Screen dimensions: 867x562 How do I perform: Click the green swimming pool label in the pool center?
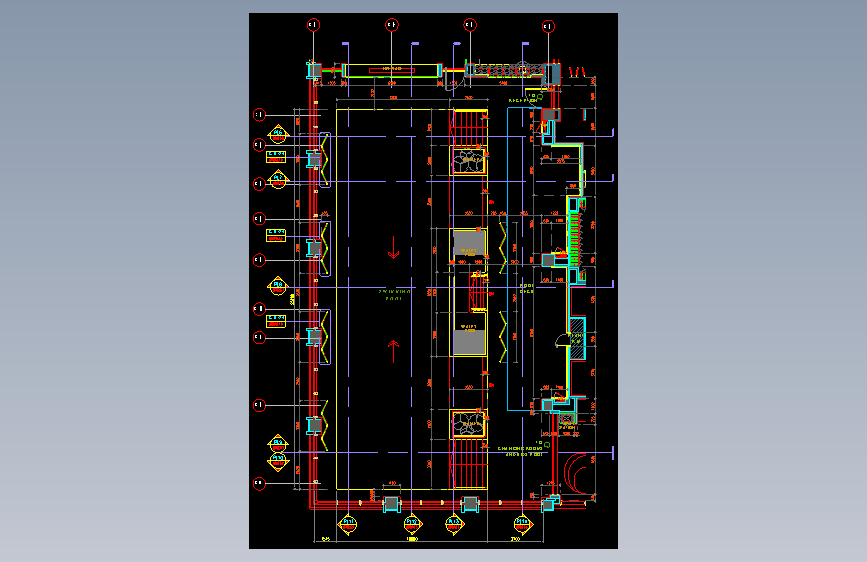click(394, 295)
